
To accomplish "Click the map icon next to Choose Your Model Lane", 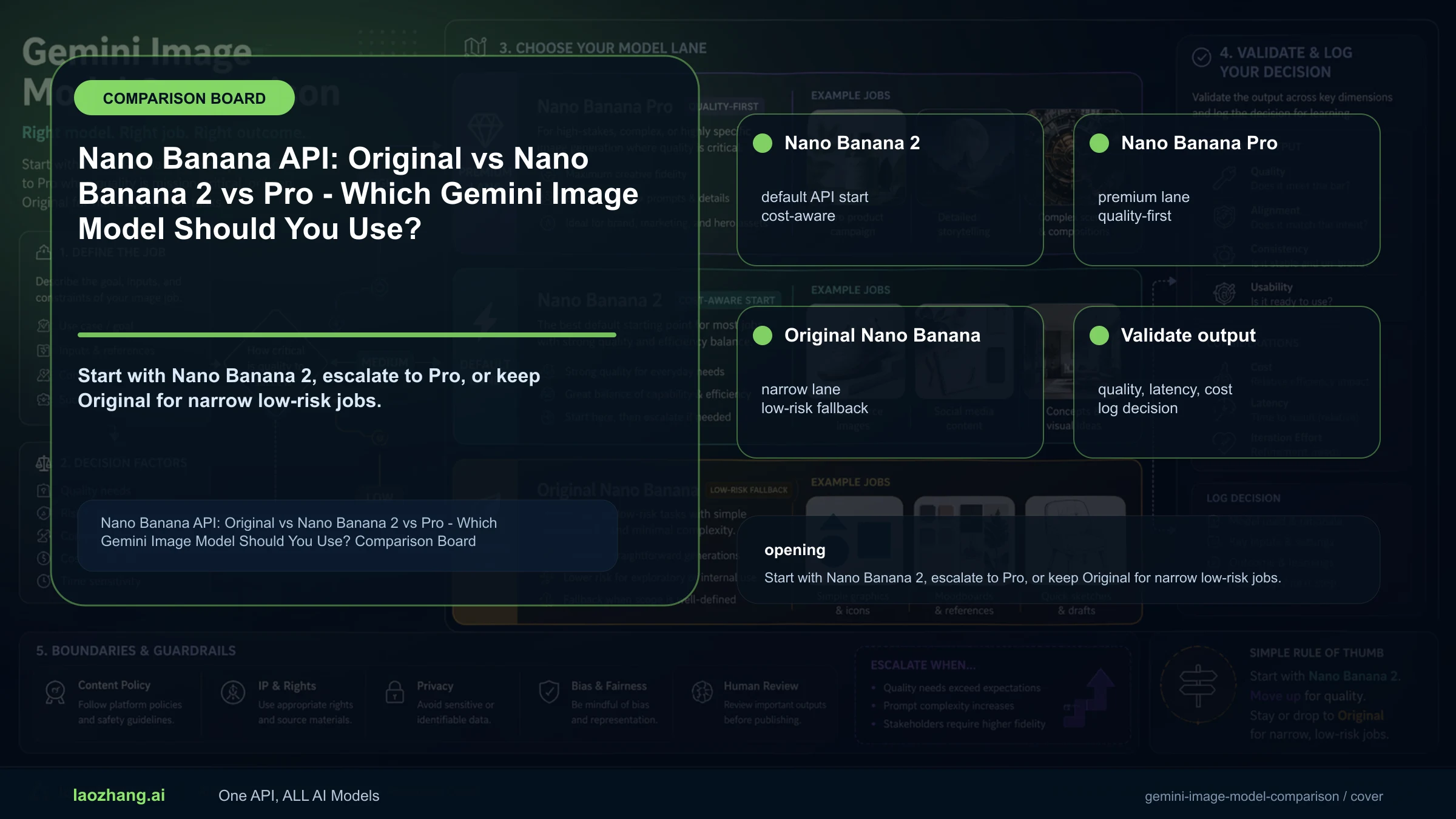I will tap(476, 47).
